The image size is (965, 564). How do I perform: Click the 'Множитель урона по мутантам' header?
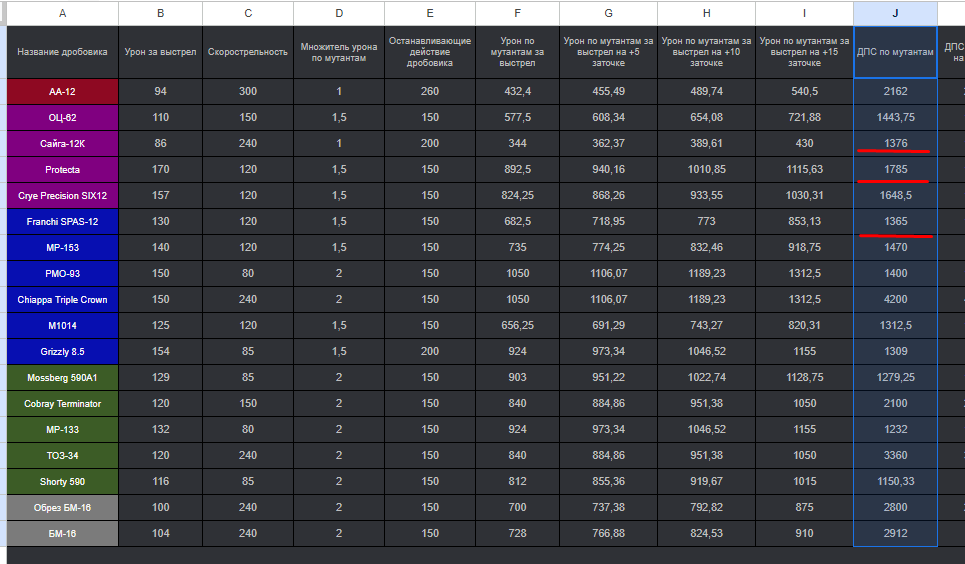tap(339, 52)
